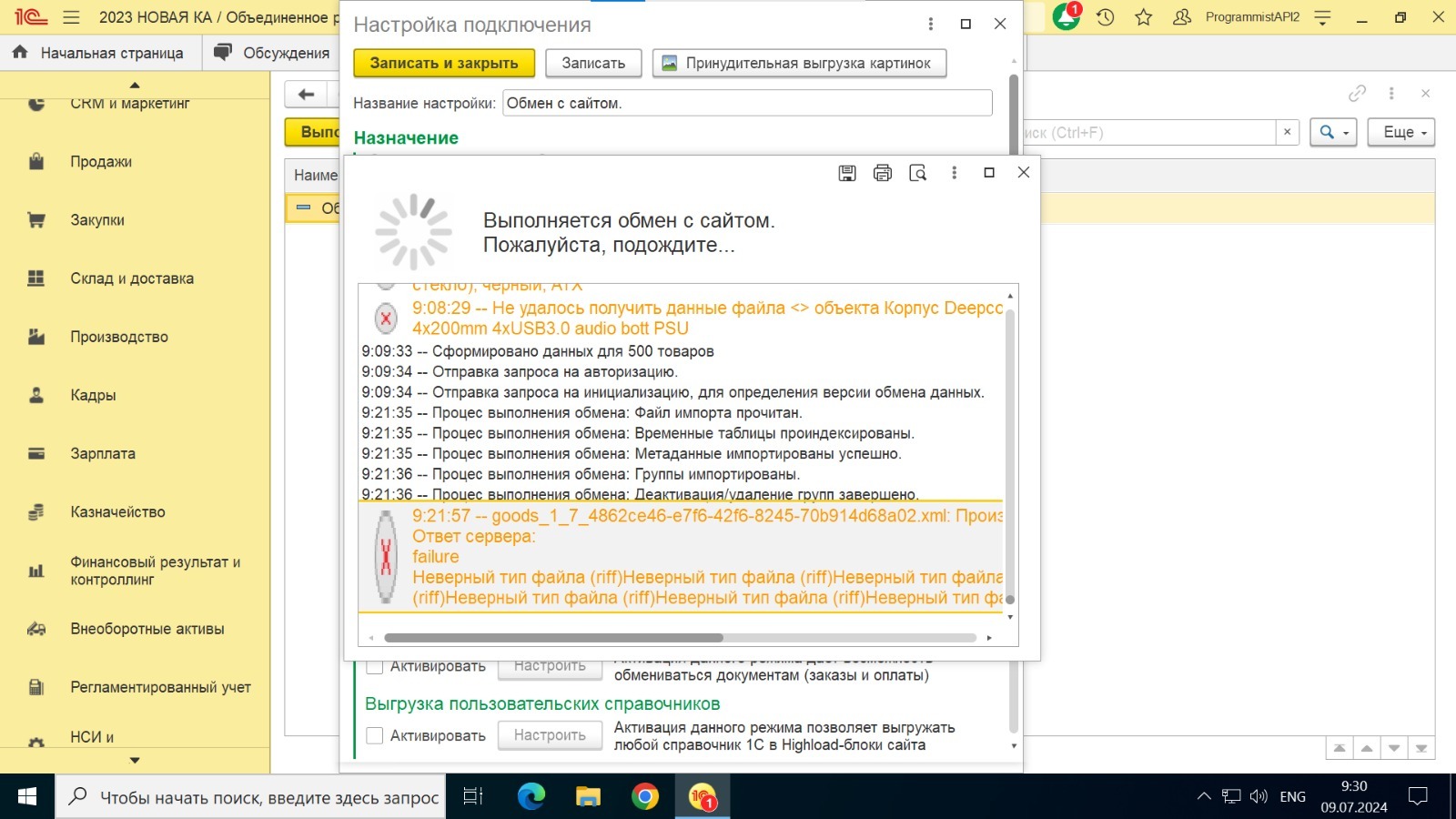Screen dimensions: 1456x819
Task: Open the history clock icon
Action: click(x=1105, y=17)
